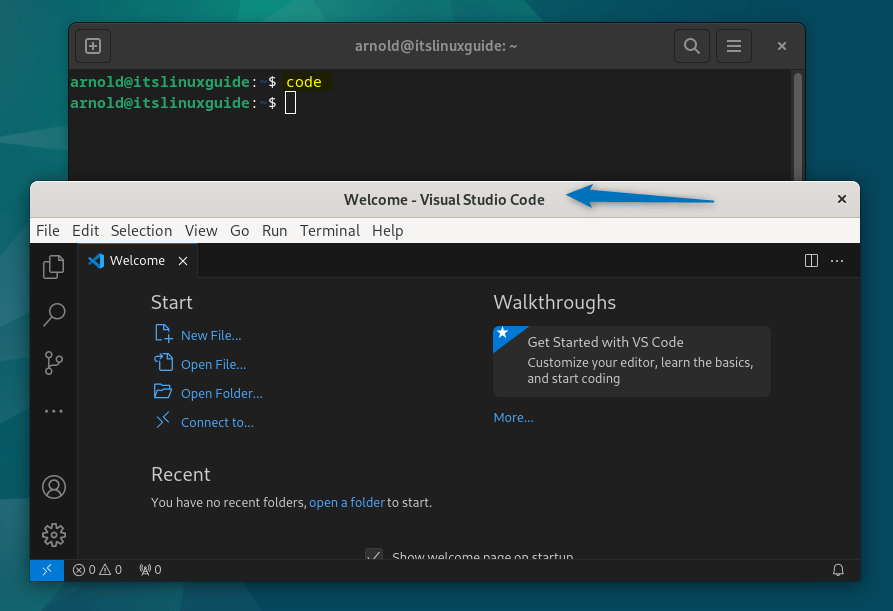The height and width of the screenshot is (611, 893).
Task: Open notifications via bell icon
Action: (838, 569)
